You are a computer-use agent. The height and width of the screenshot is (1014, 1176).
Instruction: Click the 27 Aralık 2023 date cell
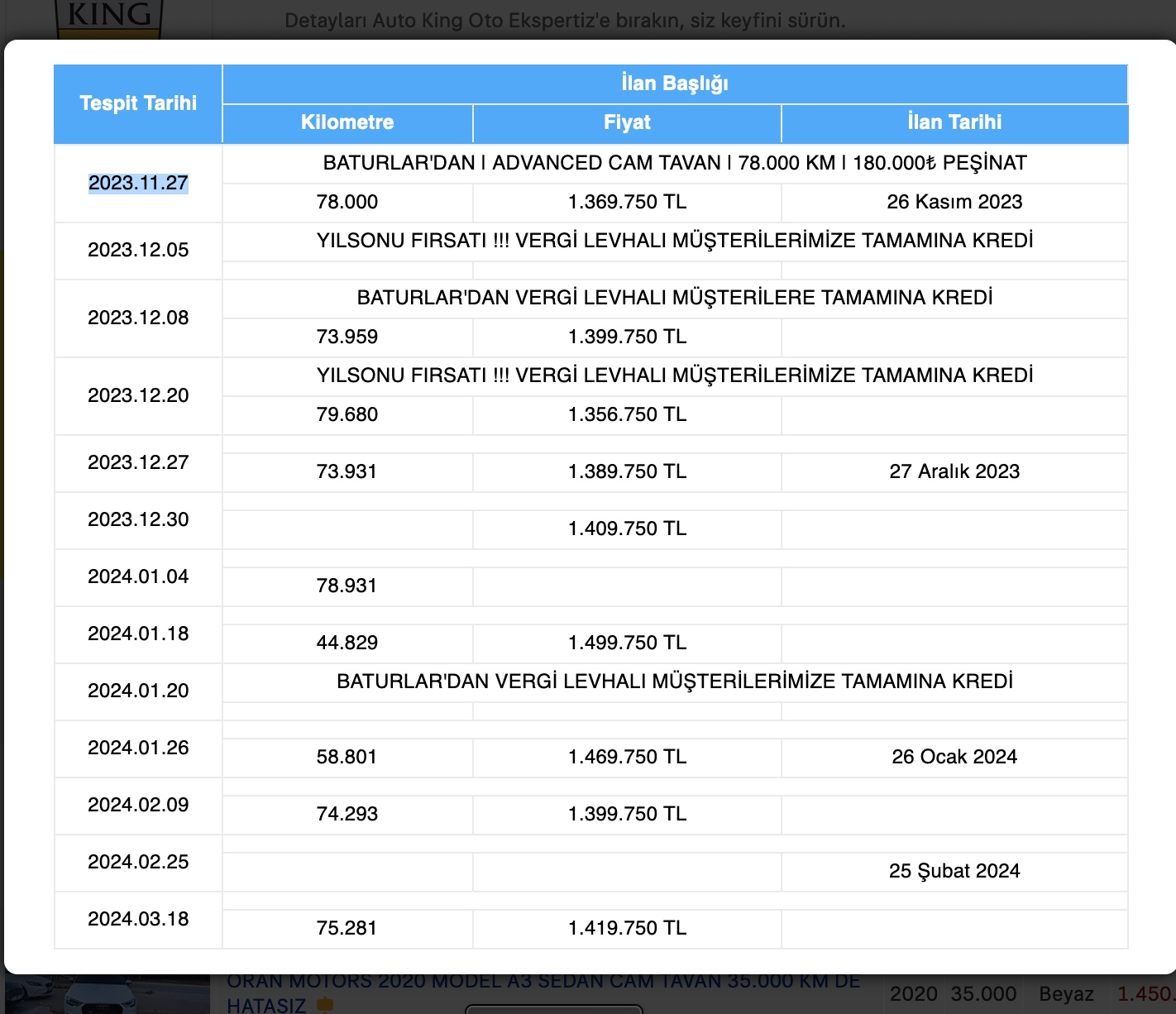[x=954, y=472]
